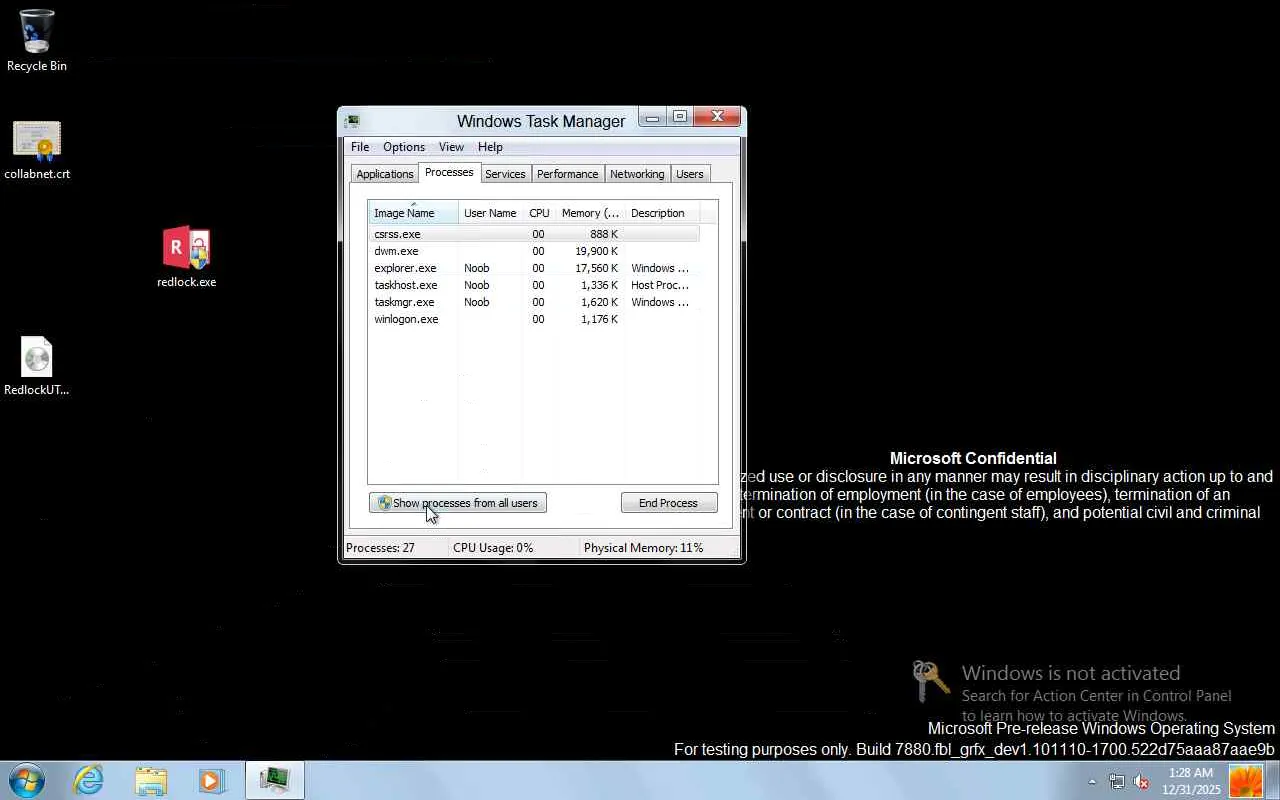The height and width of the screenshot is (800, 1280).
Task: Select the collabnet.crt certificate file icon
Action: pyautogui.click(x=37, y=151)
